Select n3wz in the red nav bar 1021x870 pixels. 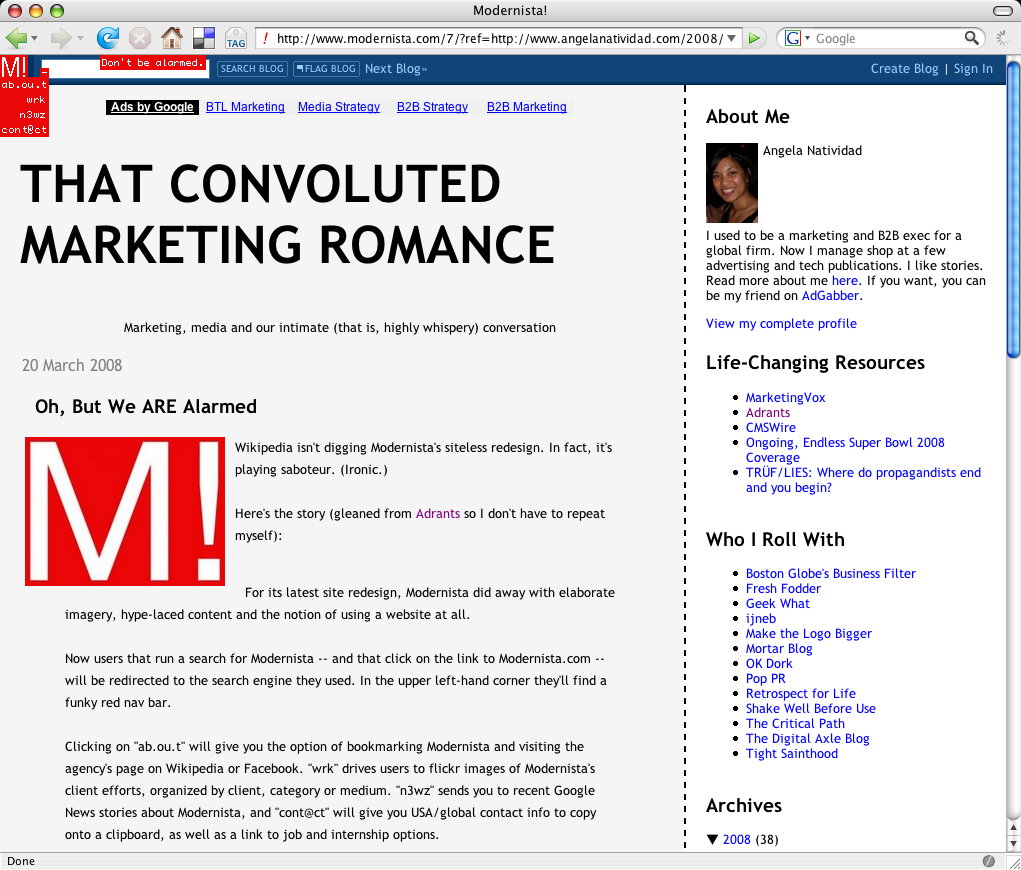32,115
